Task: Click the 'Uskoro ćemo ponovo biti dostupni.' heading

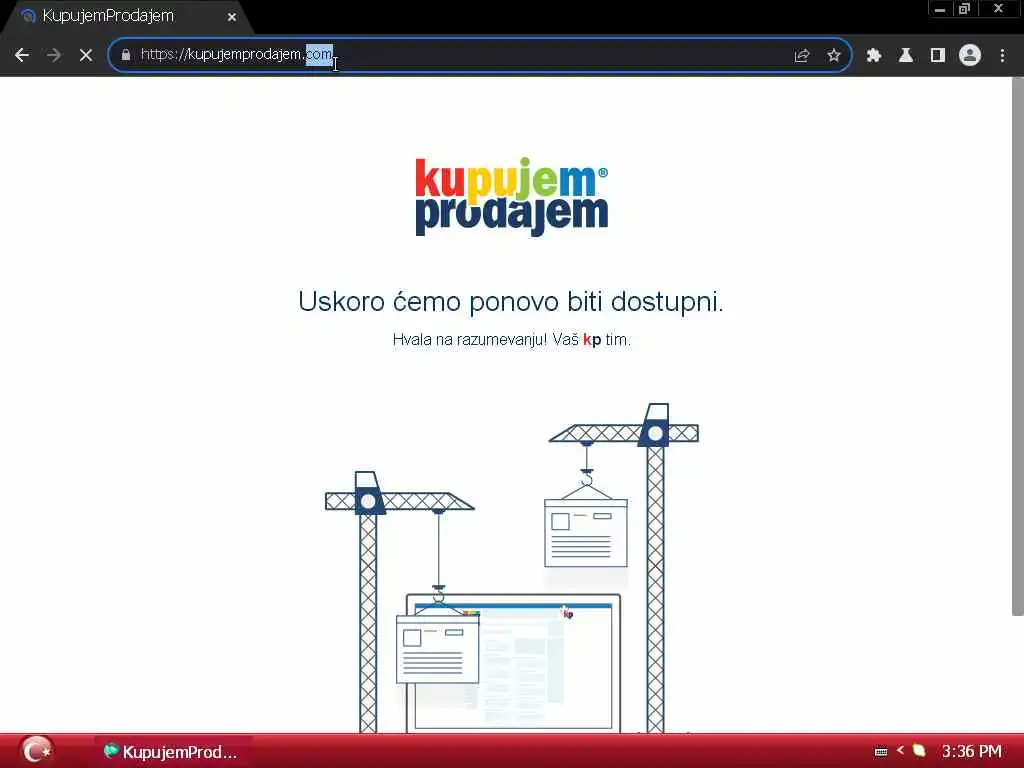Action: click(511, 302)
